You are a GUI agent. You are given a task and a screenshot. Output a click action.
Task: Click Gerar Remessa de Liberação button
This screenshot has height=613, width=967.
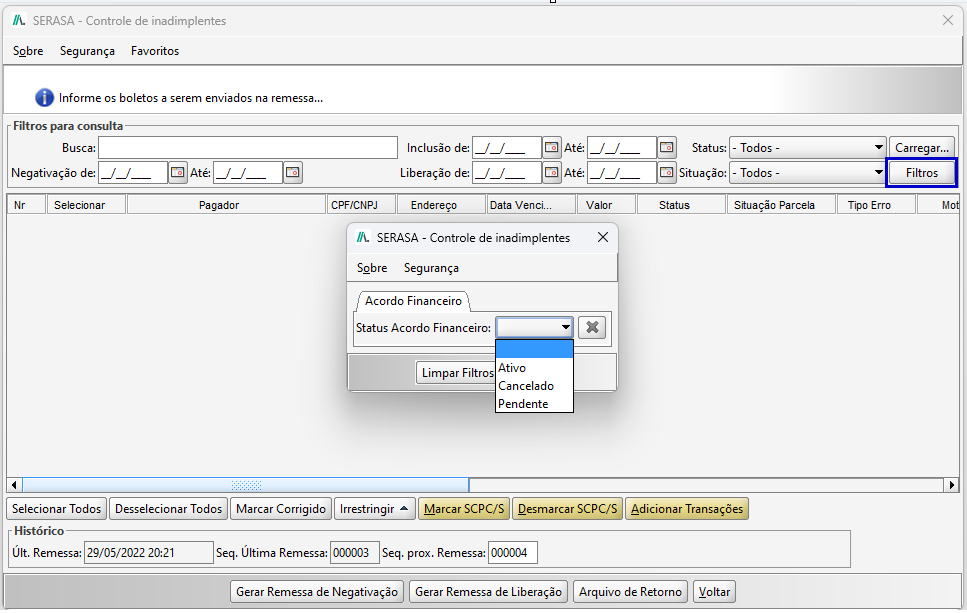click(488, 591)
